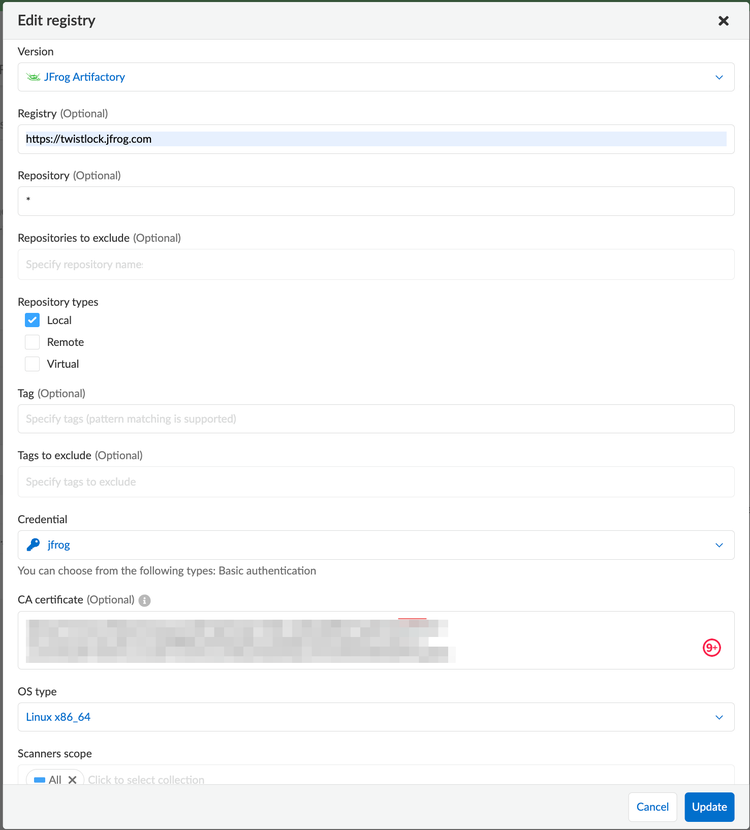Enable the Remote repository type
This screenshot has width=750, height=830.
[31, 342]
